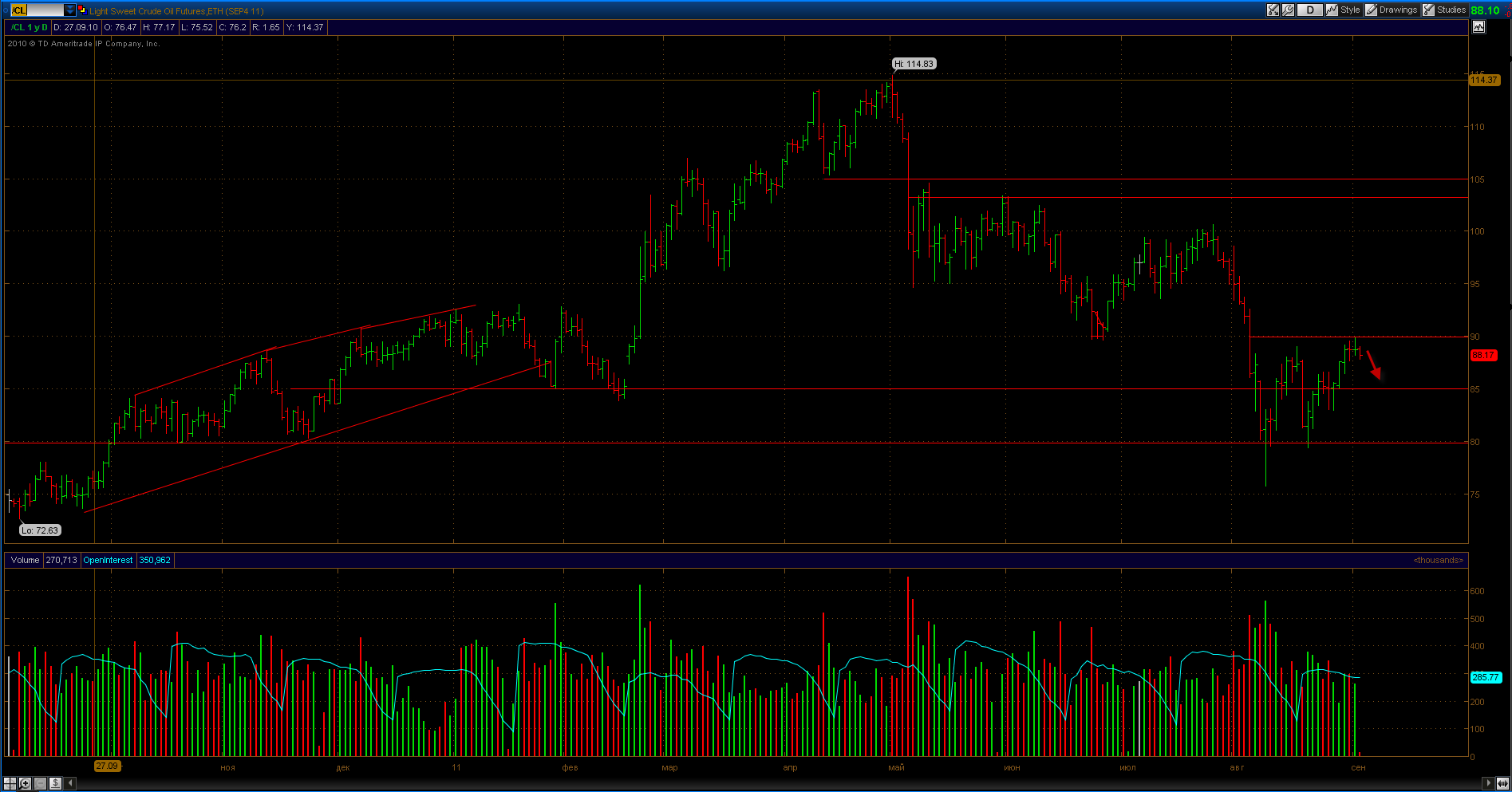This screenshot has height=792, width=1512.
Task: Click the colored squares link icon
Action: tap(81, 10)
